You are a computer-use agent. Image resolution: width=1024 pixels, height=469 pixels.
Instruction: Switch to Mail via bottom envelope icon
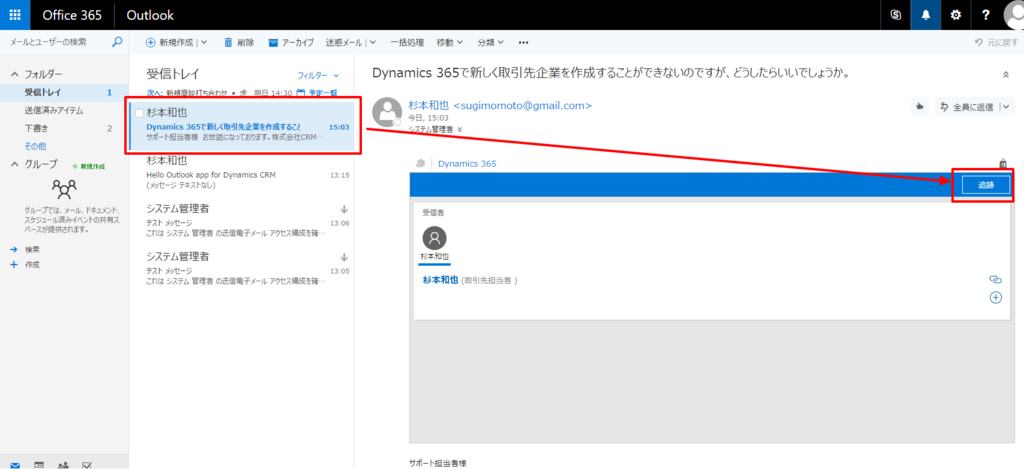(x=14, y=465)
